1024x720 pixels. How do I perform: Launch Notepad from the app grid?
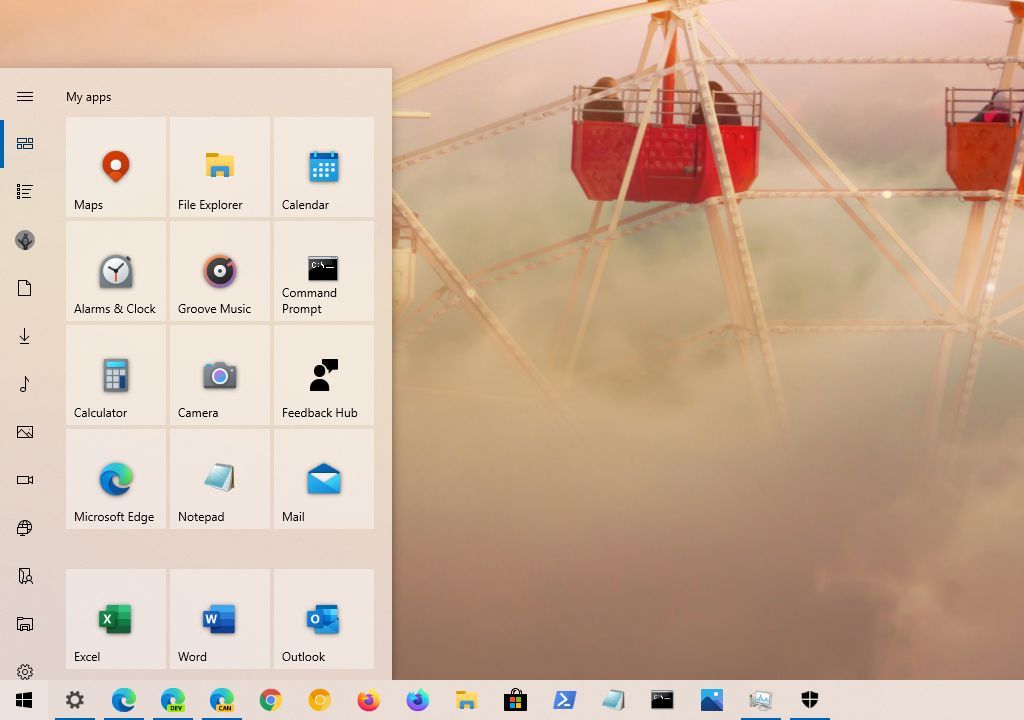pyautogui.click(x=219, y=479)
